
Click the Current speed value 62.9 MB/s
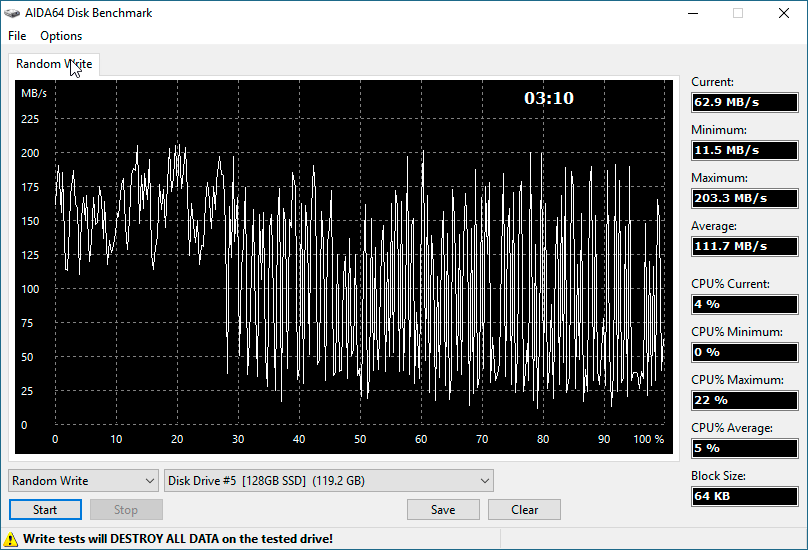744,102
